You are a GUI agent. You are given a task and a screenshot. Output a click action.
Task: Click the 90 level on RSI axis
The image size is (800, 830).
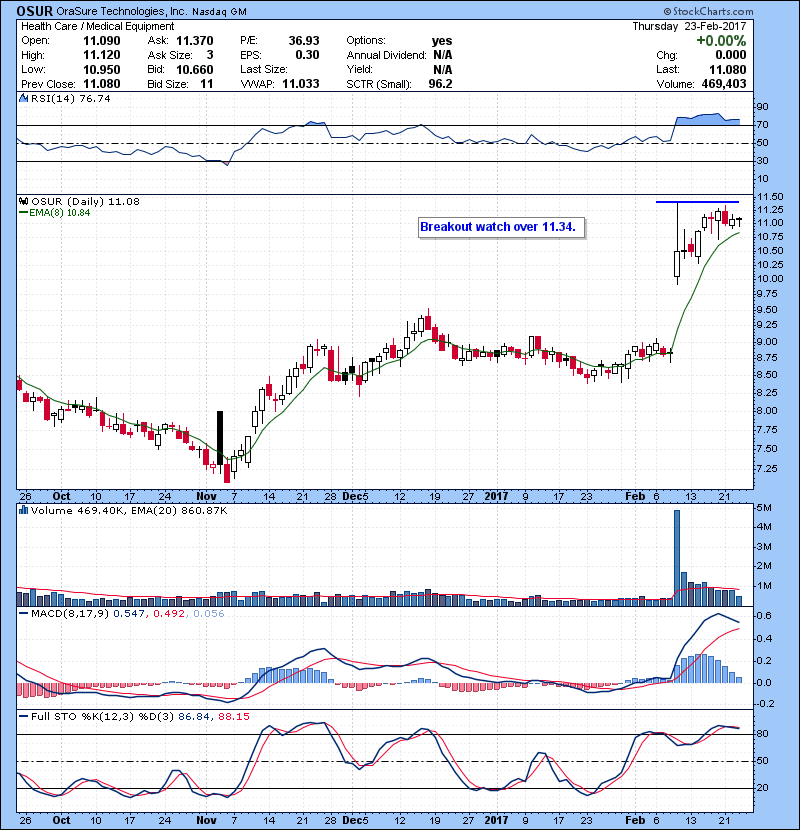[762, 106]
